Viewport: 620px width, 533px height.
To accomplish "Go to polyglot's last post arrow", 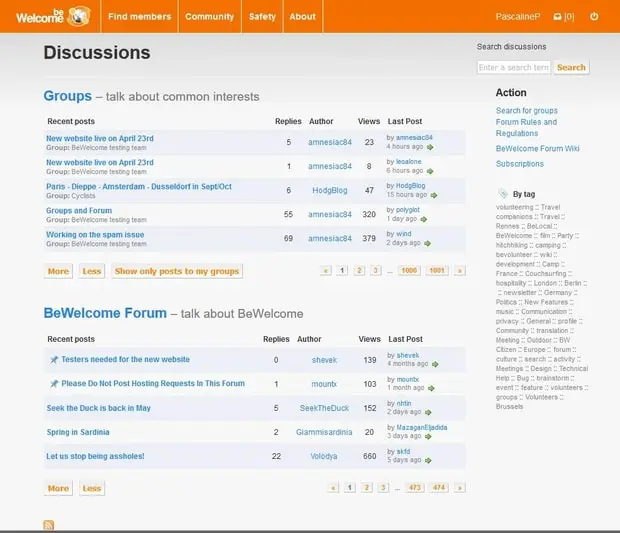I will pos(424,219).
